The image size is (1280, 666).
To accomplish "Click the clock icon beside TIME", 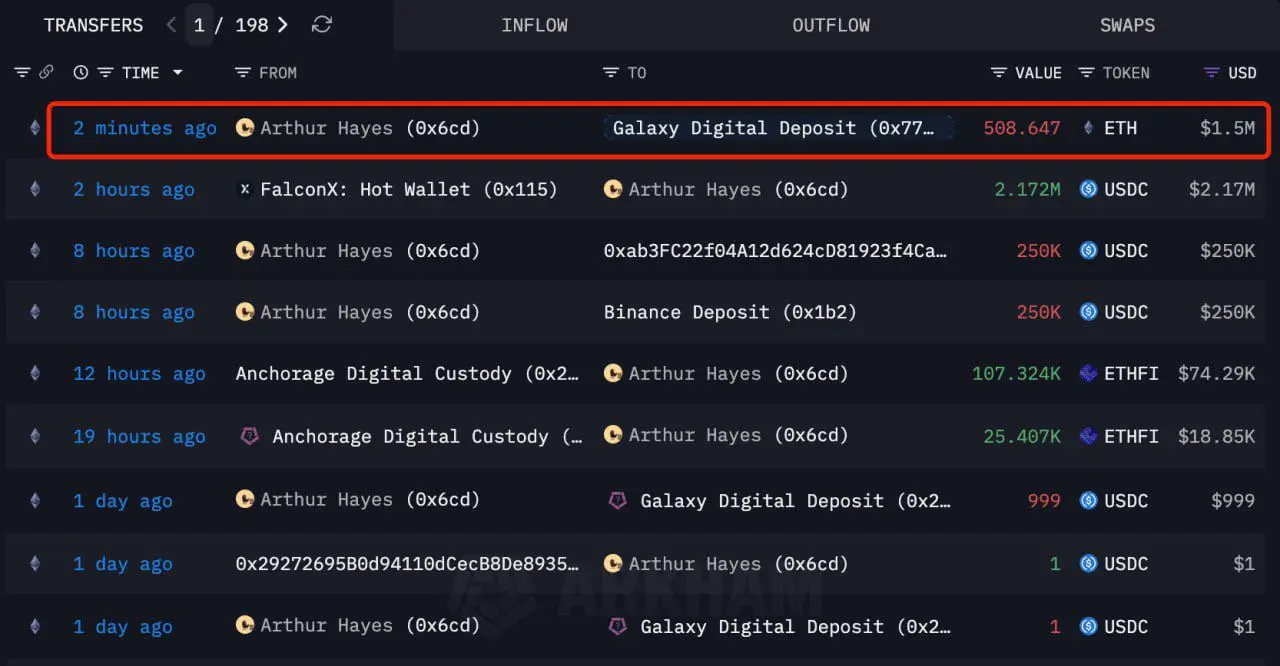I will click(81, 73).
